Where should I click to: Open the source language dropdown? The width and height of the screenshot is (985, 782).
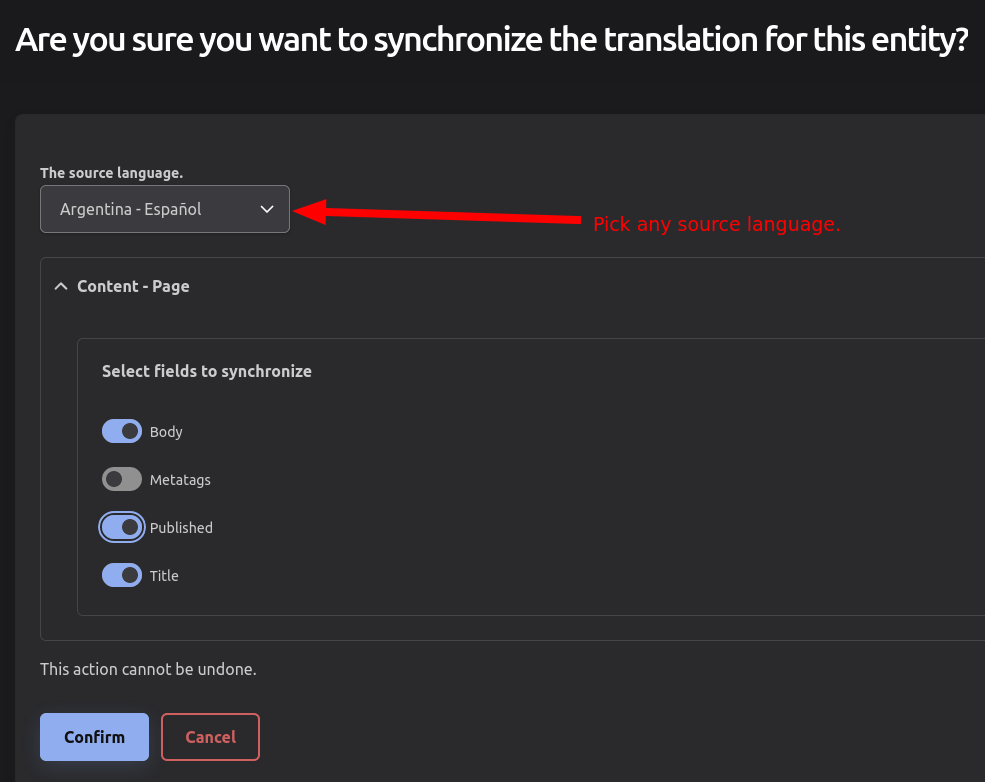click(165, 209)
